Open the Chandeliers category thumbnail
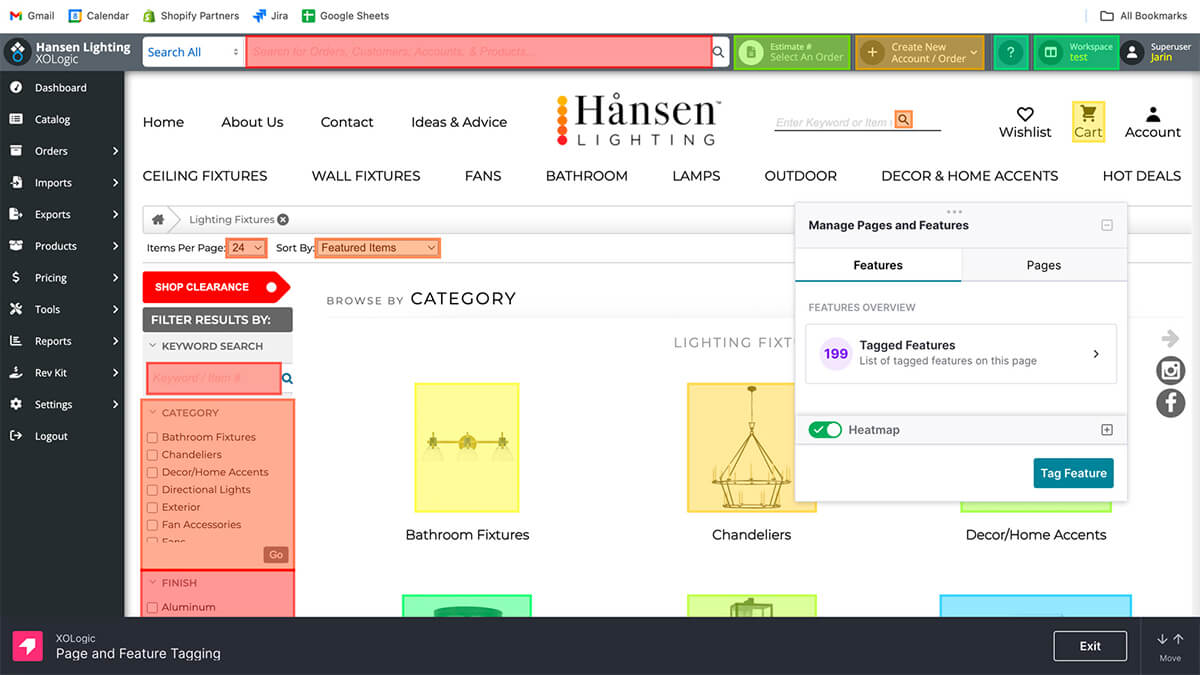This screenshot has height=675, width=1200. (x=751, y=447)
